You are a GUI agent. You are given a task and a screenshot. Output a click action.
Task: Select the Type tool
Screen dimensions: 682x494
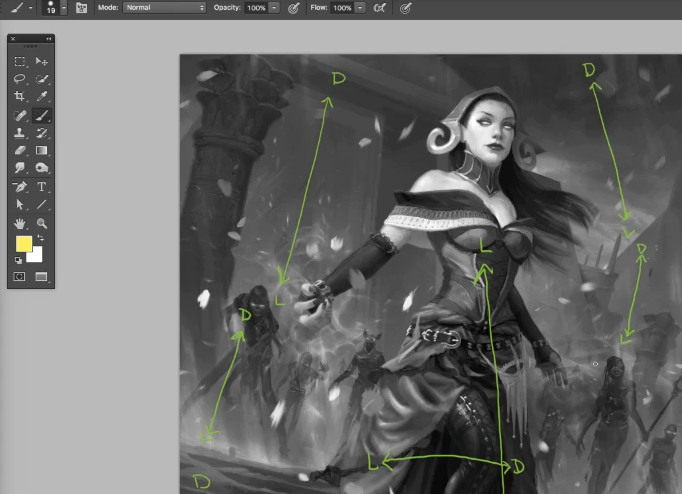[42, 187]
